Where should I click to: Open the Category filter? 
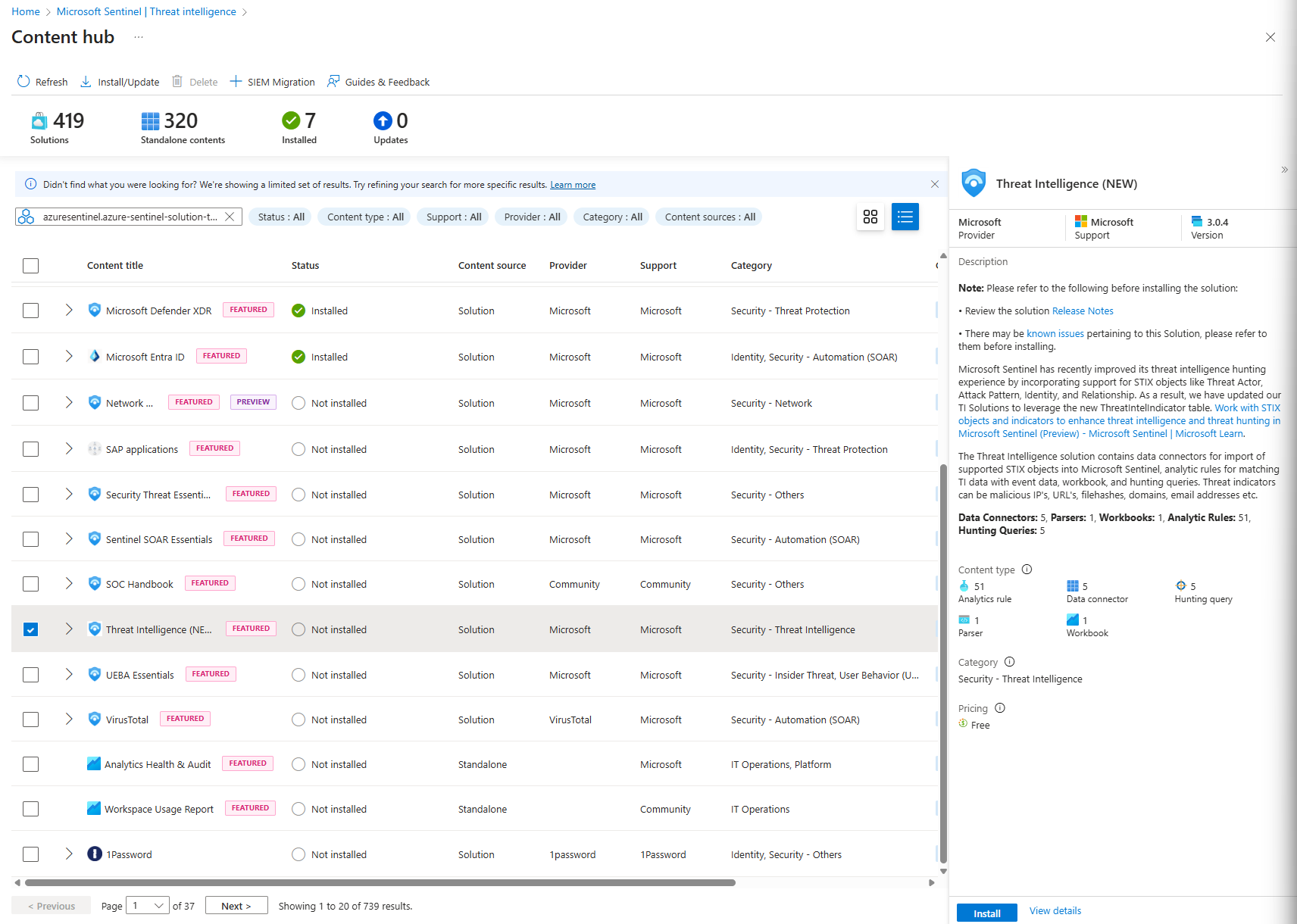[612, 217]
